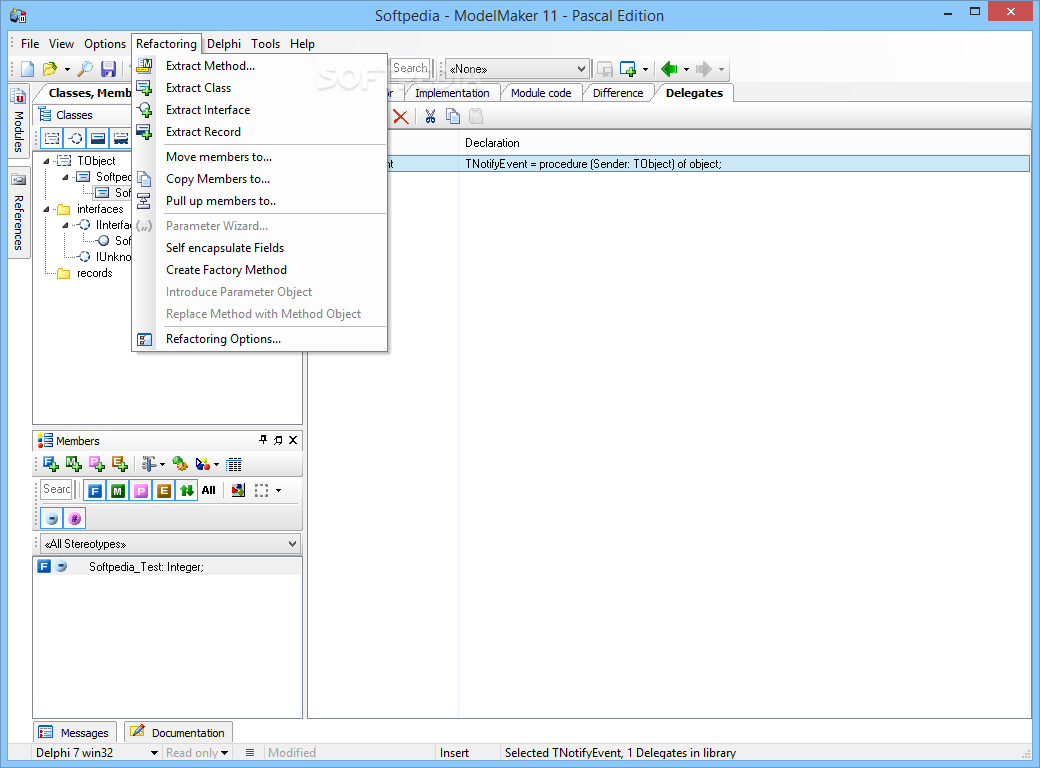Click the Members search input field
Image resolution: width=1040 pixels, height=768 pixels.
pyautogui.click(x=56, y=489)
